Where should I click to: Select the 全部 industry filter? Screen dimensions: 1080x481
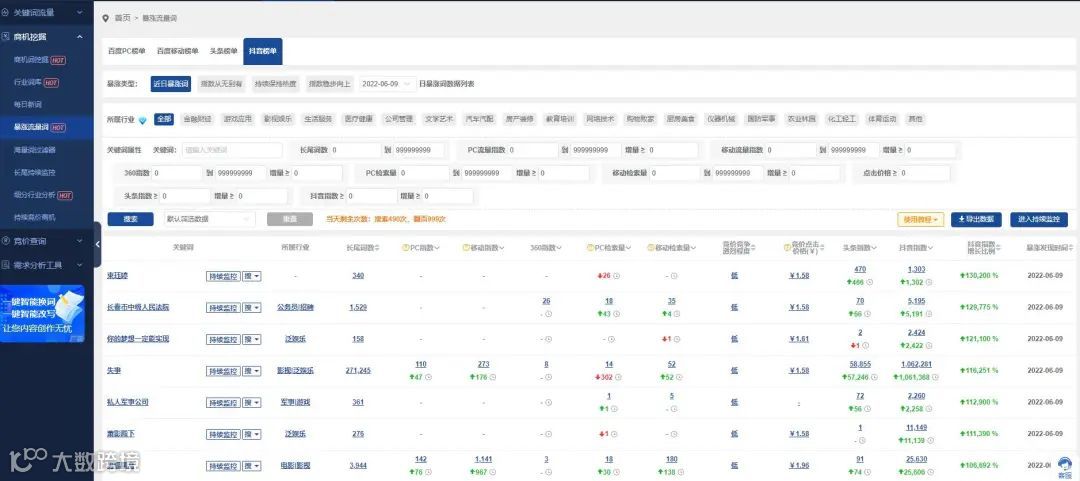[x=163, y=119]
